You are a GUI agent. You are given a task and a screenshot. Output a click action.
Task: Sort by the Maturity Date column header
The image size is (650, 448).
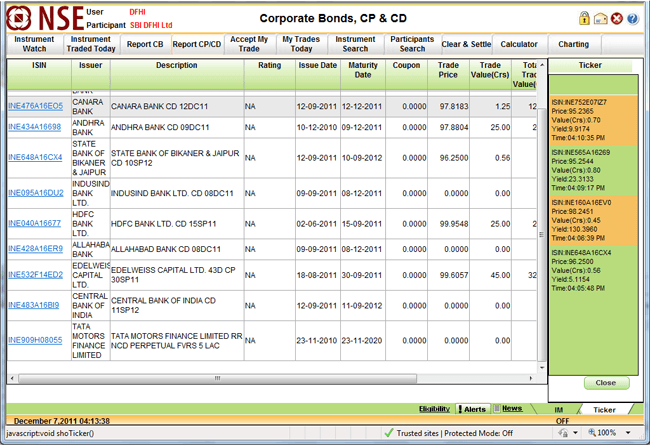coord(363,69)
